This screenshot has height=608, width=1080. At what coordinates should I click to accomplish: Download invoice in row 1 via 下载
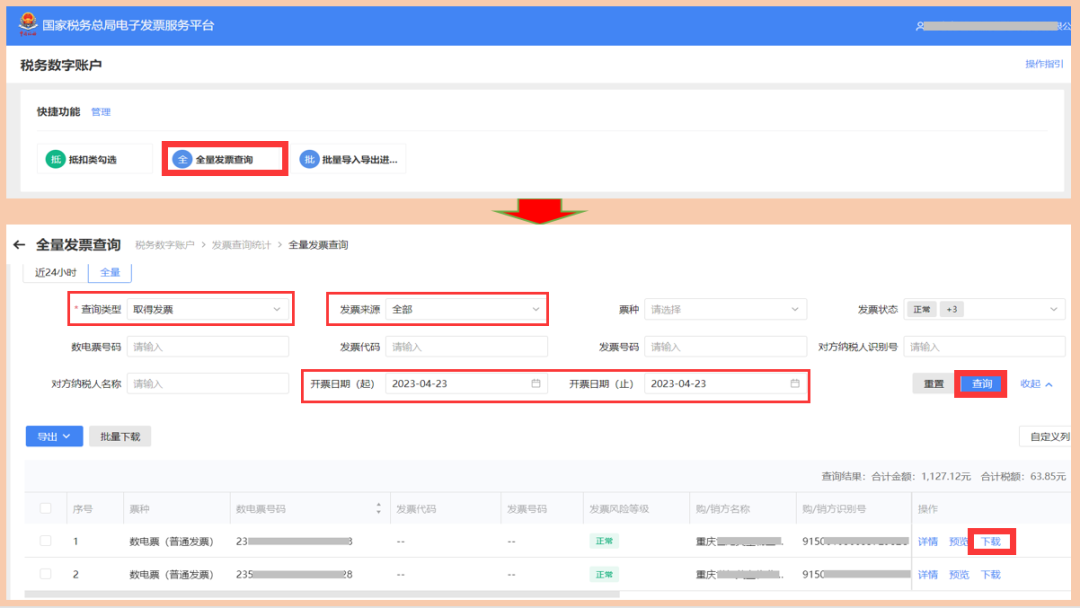coord(990,542)
